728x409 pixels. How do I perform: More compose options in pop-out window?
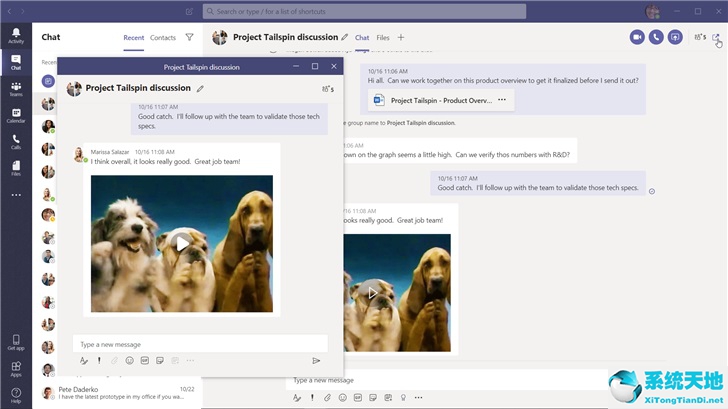pos(190,361)
